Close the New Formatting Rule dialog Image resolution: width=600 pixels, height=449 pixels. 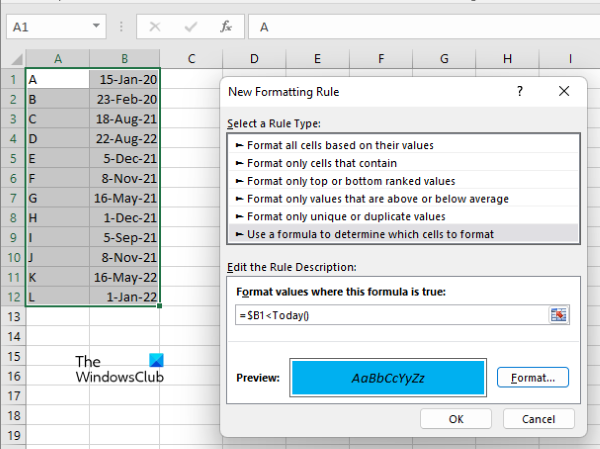[565, 91]
